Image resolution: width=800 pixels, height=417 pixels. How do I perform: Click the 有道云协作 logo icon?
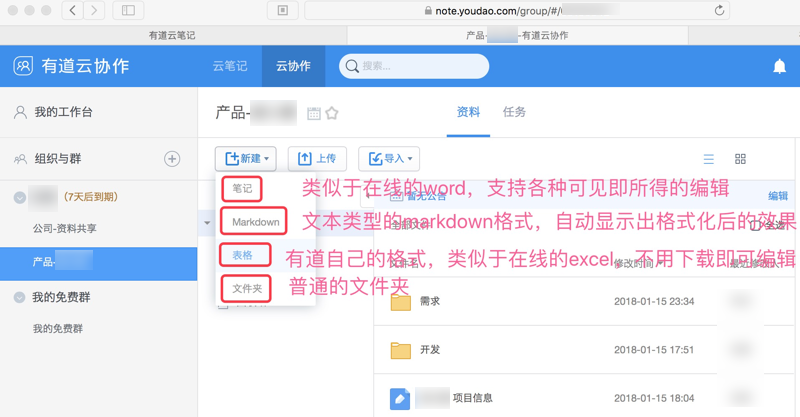[23, 66]
